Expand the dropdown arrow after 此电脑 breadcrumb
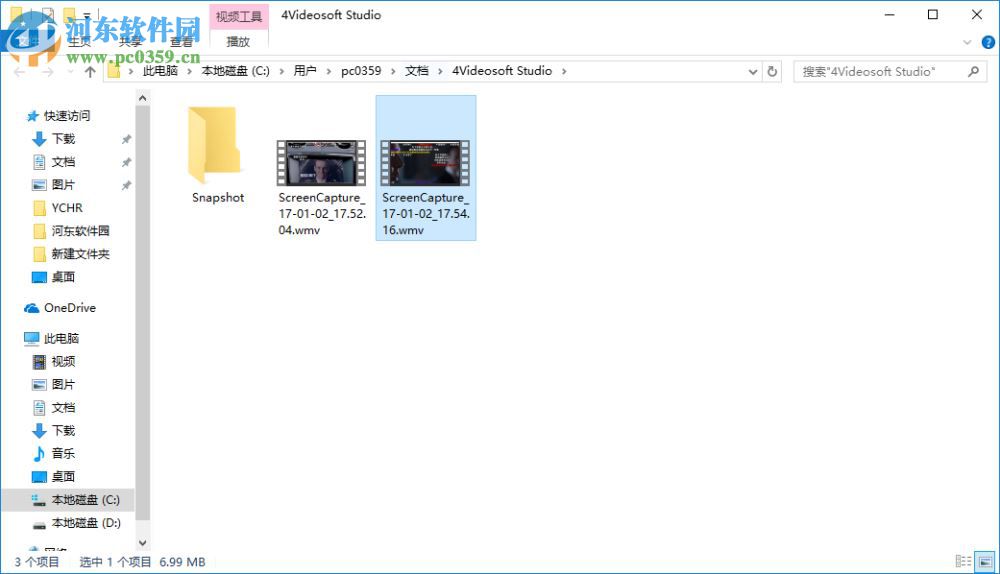This screenshot has height=574, width=1000. (189, 71)
